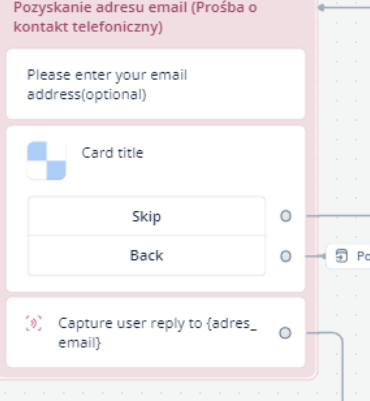Select the 'Capture user reply to {adres_email}' block

156,332
